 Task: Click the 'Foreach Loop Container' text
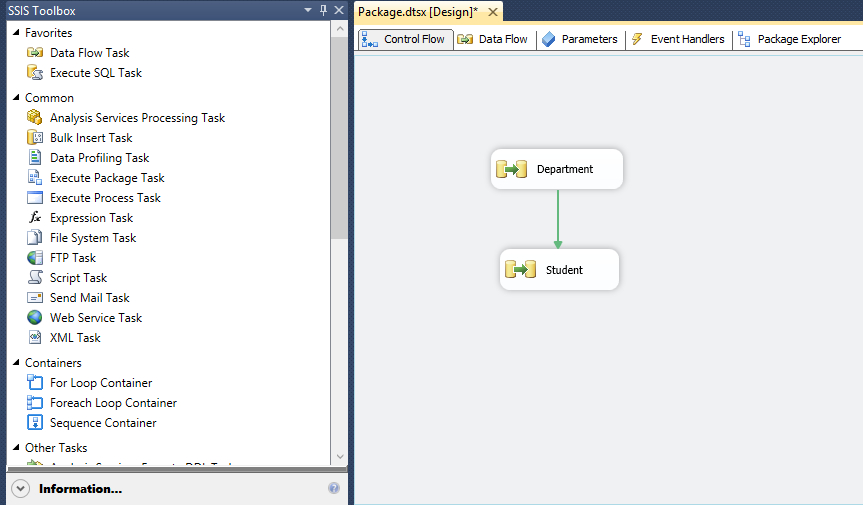tap(113, 403)
